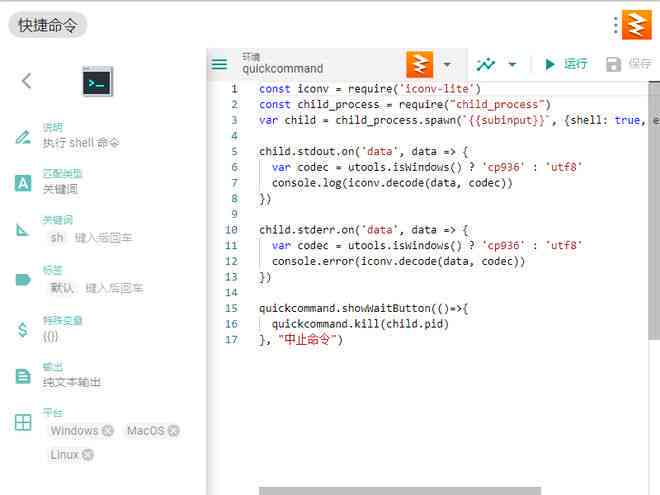This screenshot has width=660, height=495.
Task: Run the script with 运行 button
Action: (x=565, y=64)
